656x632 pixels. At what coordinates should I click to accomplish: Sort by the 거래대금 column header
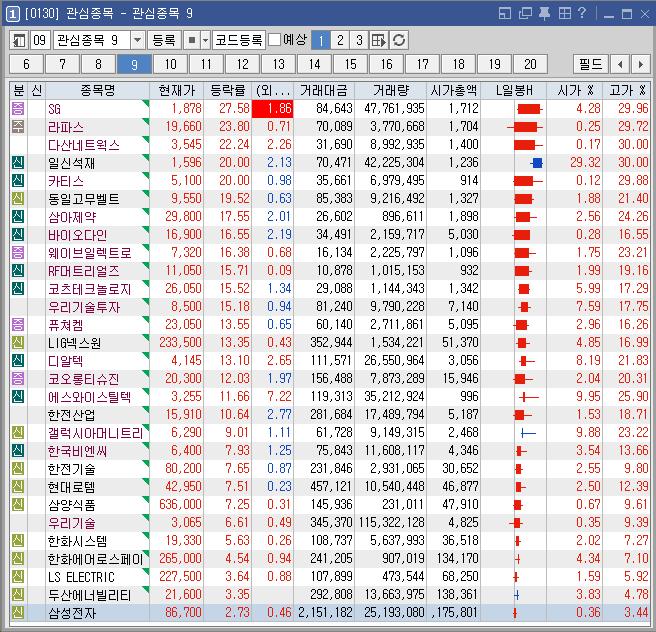pyautogui.click(x=324, y=90)
